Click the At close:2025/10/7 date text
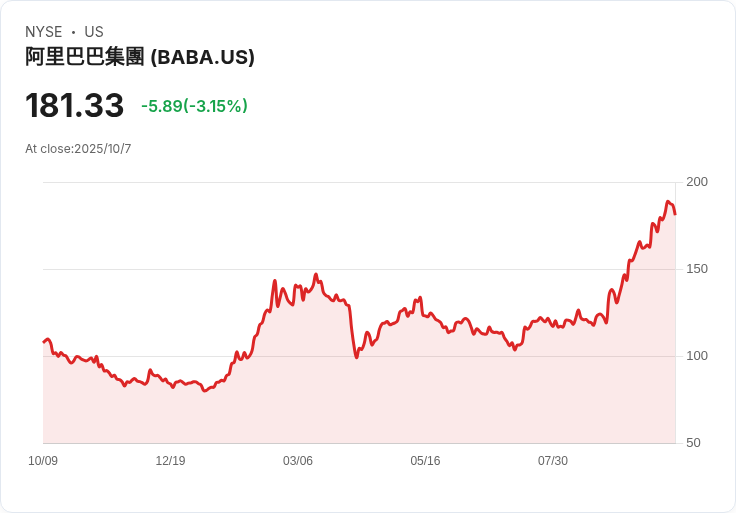This screenshot has height=513, width=736. pos(78,149)
